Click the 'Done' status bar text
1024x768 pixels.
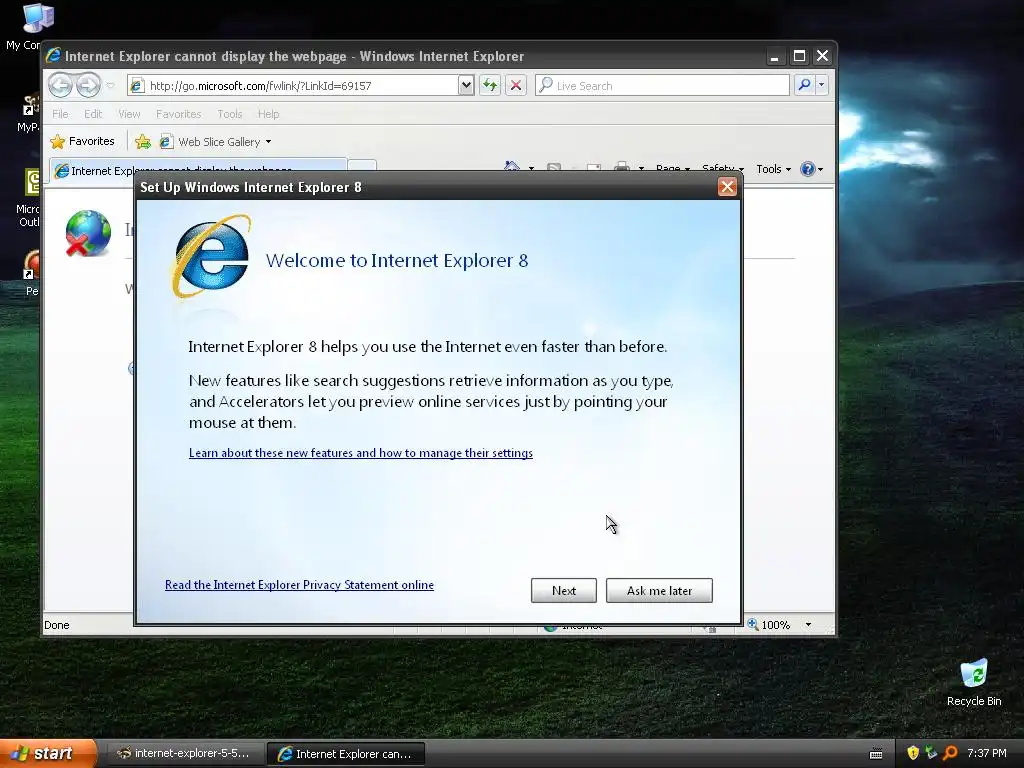pos(57,625)
